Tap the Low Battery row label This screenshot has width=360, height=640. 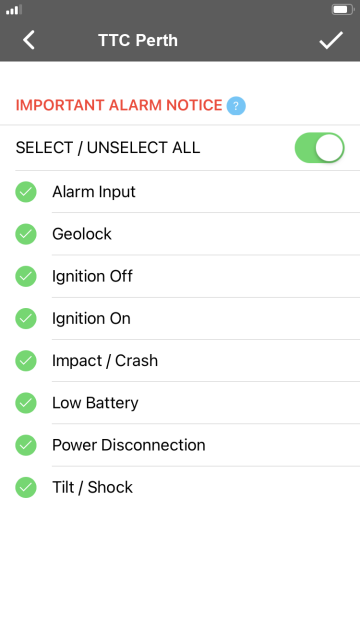[x=95, y=403]
